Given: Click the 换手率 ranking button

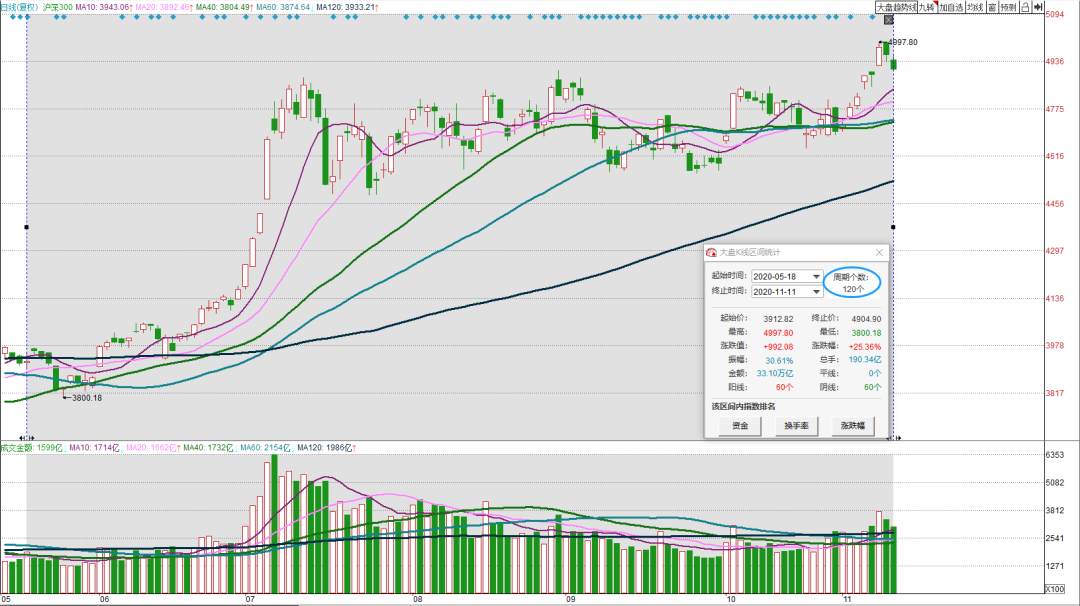Looking at the screenshot, I should pyautogui.click(x=797, y=426).
